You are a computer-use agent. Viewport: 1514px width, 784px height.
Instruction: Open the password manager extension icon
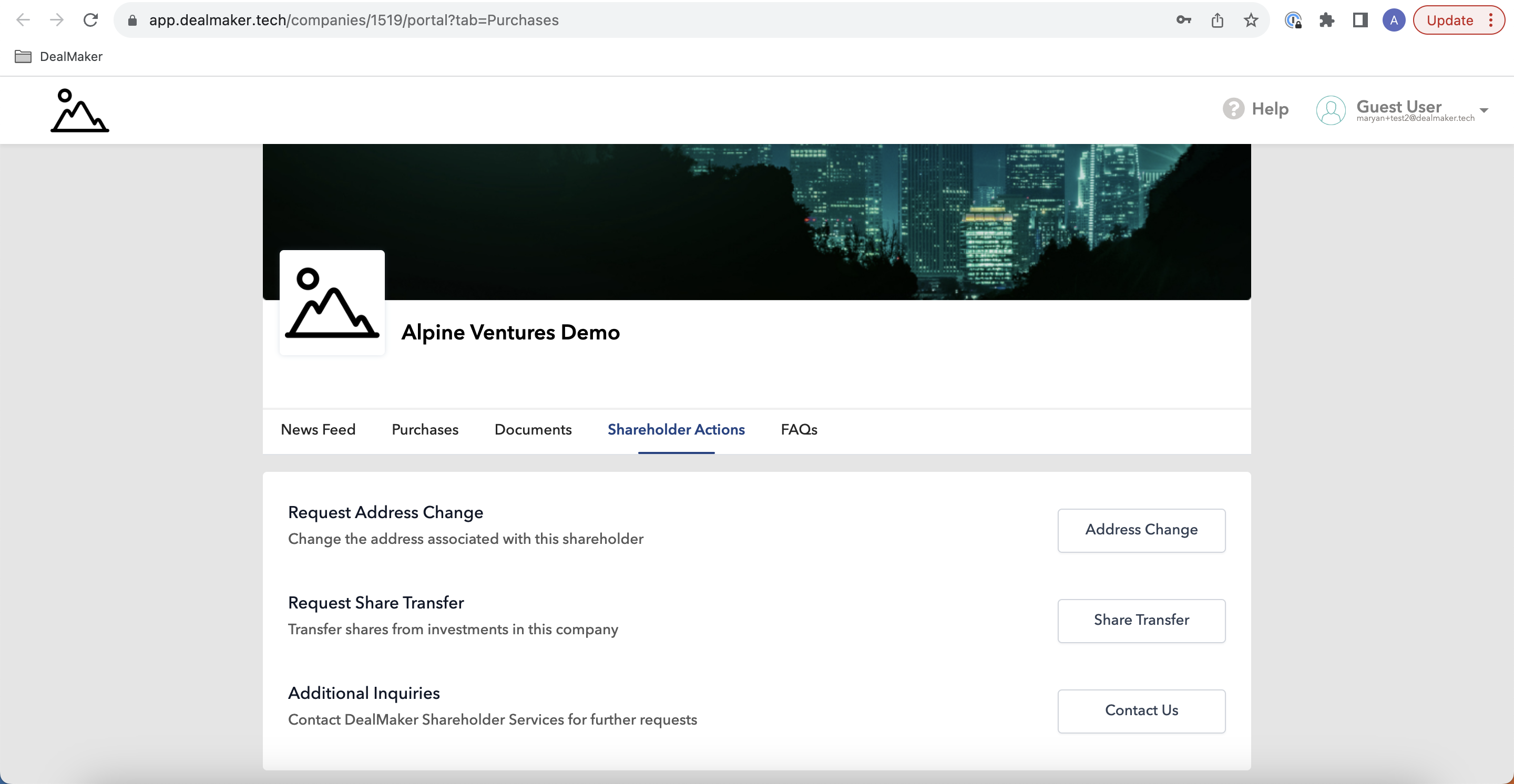[x=1294, y=20]
